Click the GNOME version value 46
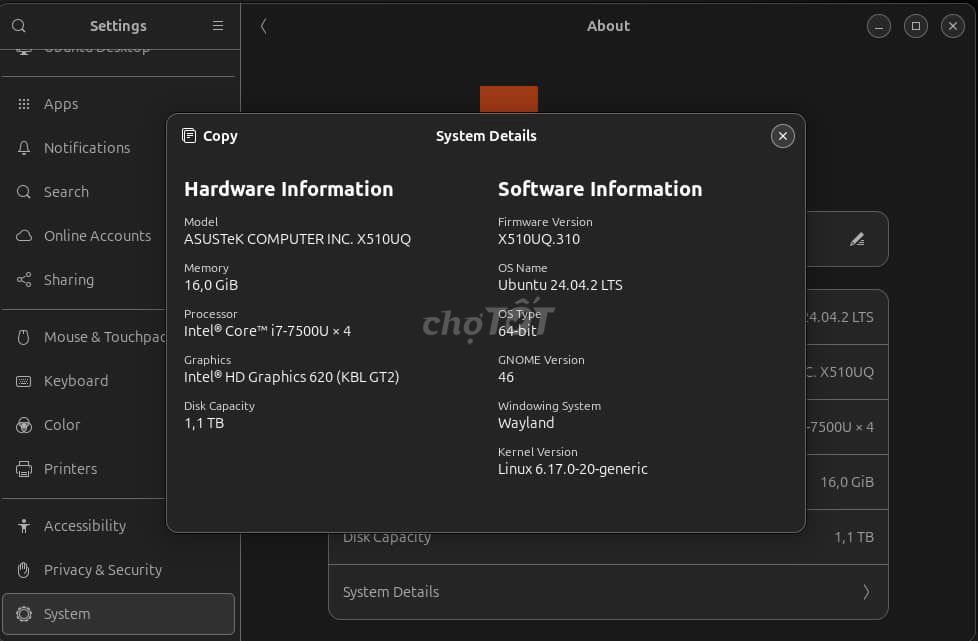This screenshot has width=978, height=641. [506, 377]
